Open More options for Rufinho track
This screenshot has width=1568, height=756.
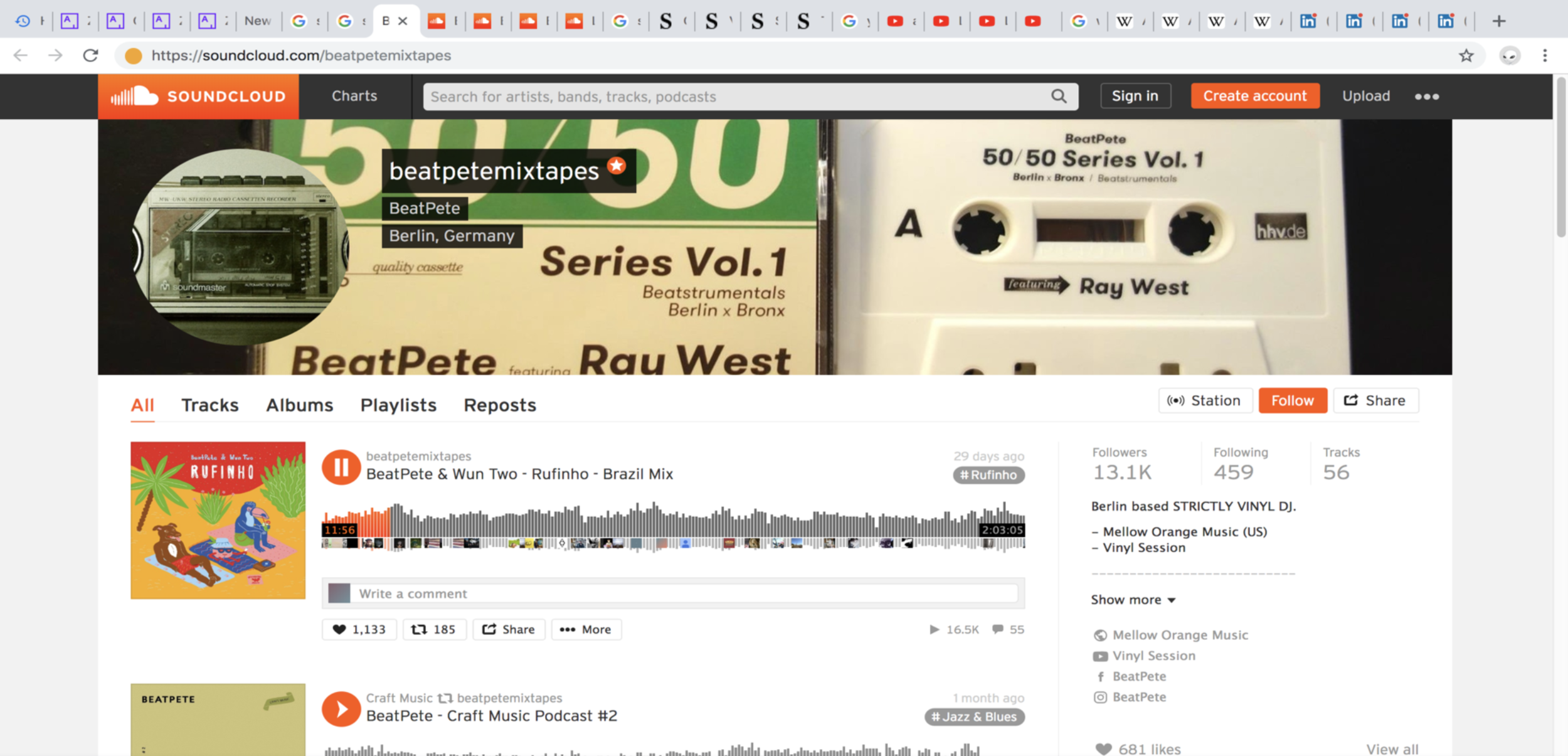coord(586,629)
